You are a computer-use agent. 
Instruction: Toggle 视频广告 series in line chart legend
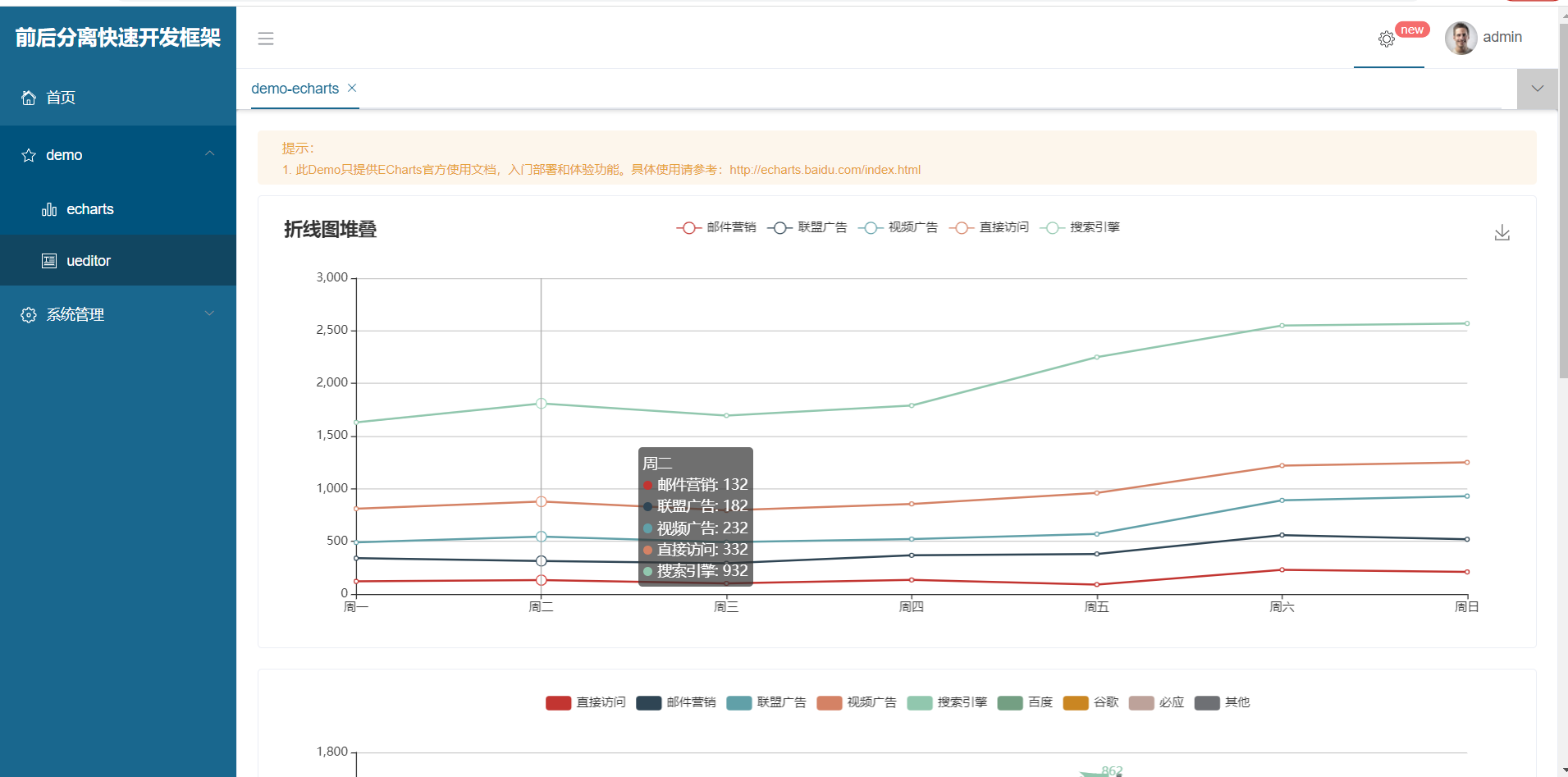tap(898, 227)
